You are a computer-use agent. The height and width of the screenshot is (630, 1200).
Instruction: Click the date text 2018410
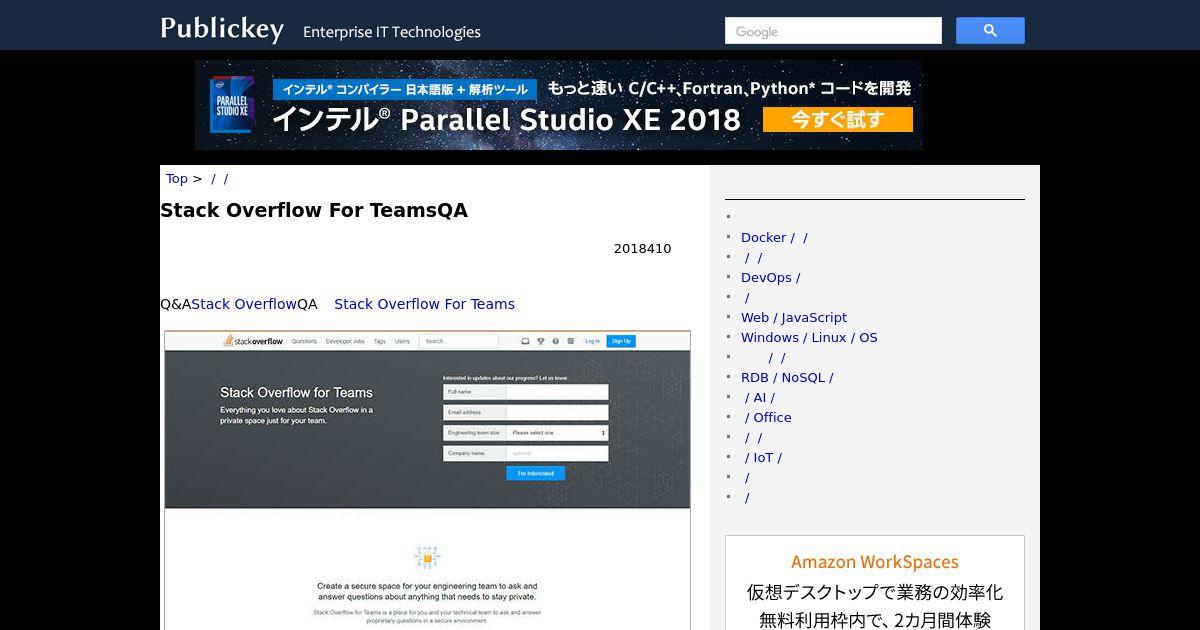[x=643, y=249]
